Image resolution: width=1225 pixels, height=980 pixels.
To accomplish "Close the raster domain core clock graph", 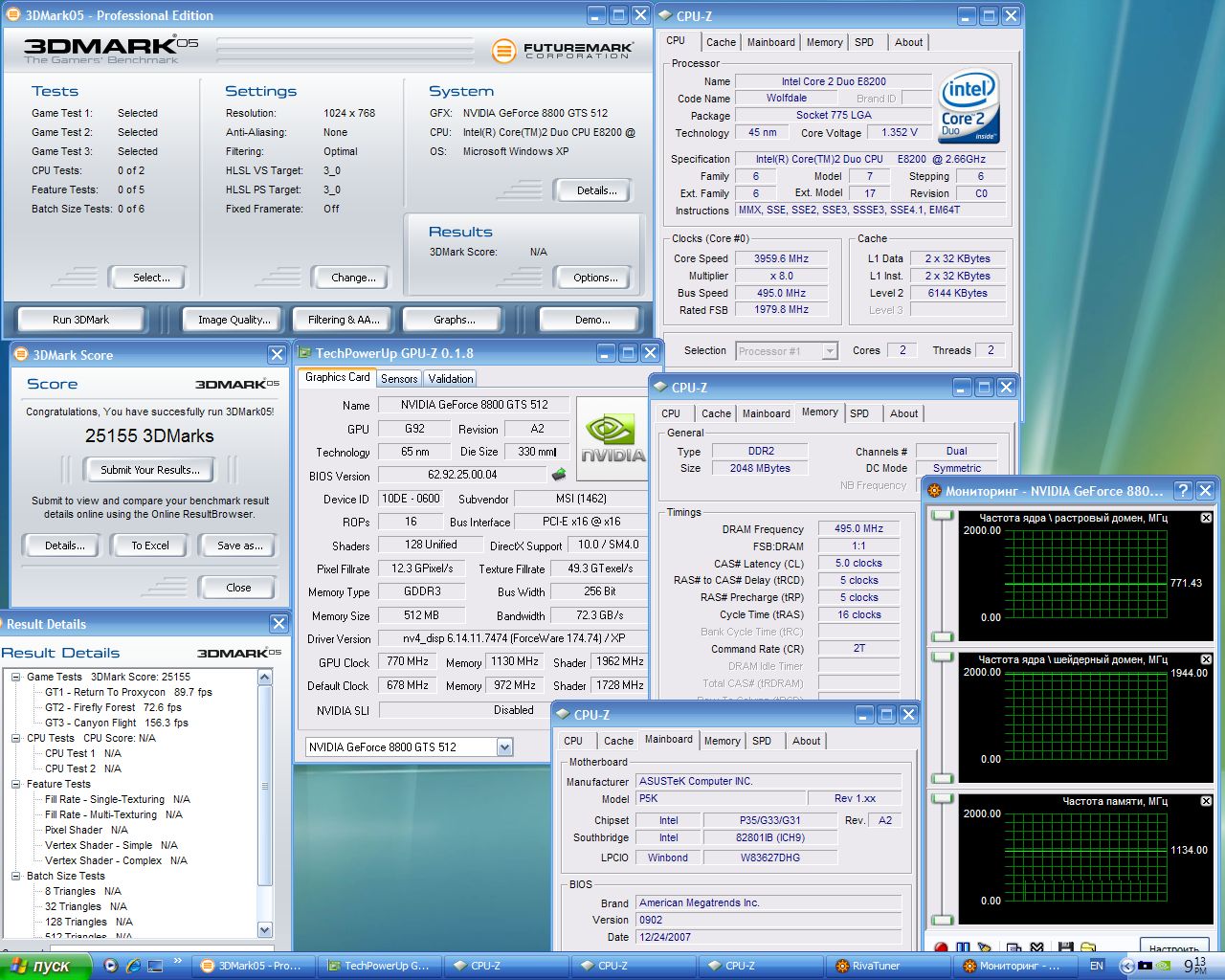I will coord(1206,518).
